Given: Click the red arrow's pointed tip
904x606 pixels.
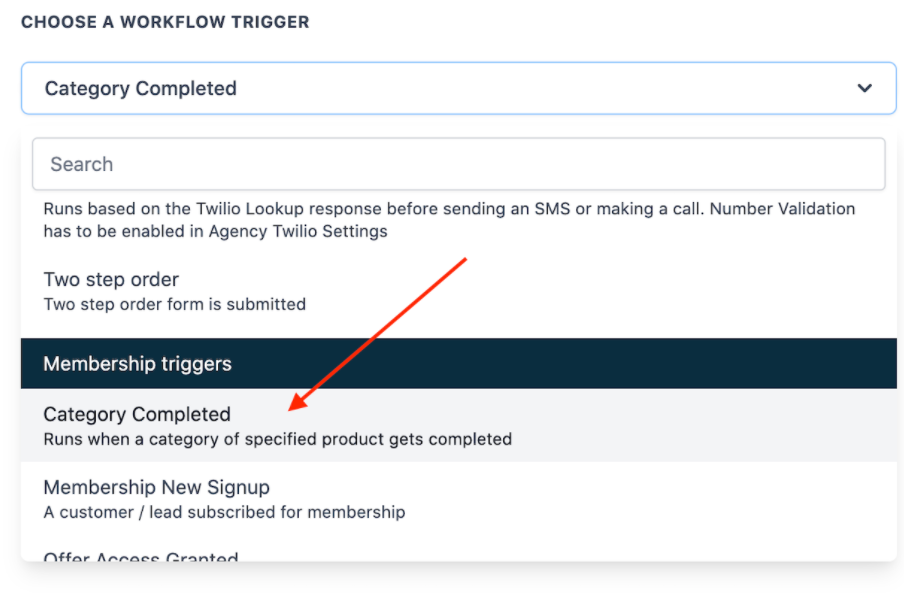Looking at the screenshot, I should (290, 408).
